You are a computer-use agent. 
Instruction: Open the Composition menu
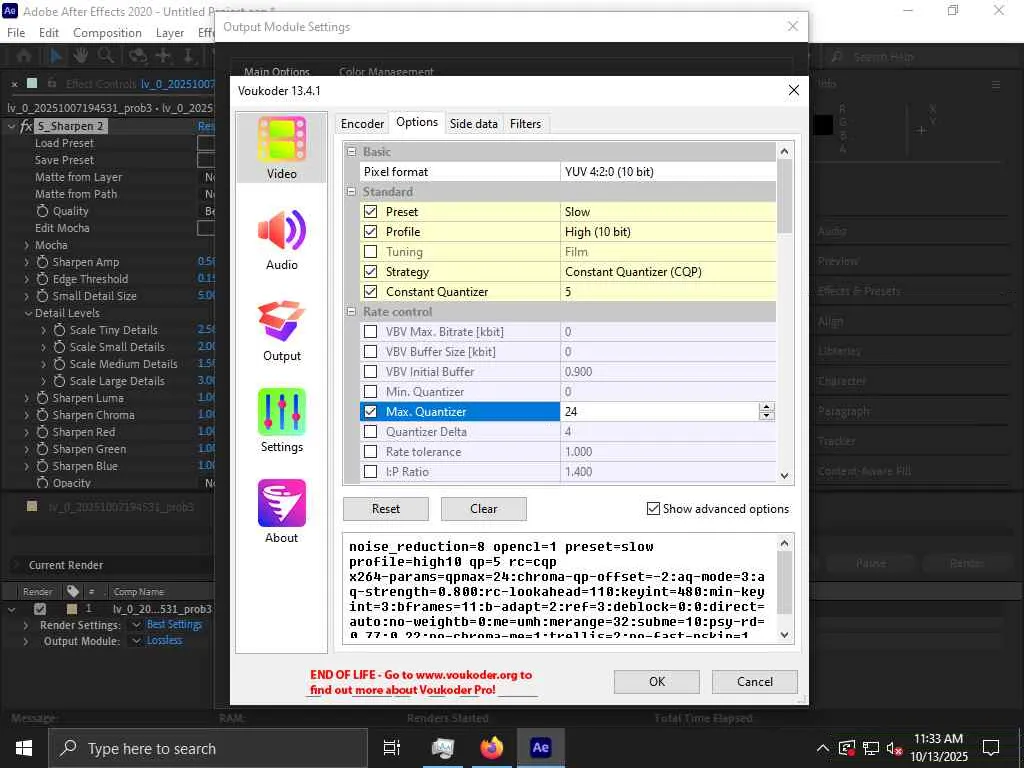[x=107, y=33]
